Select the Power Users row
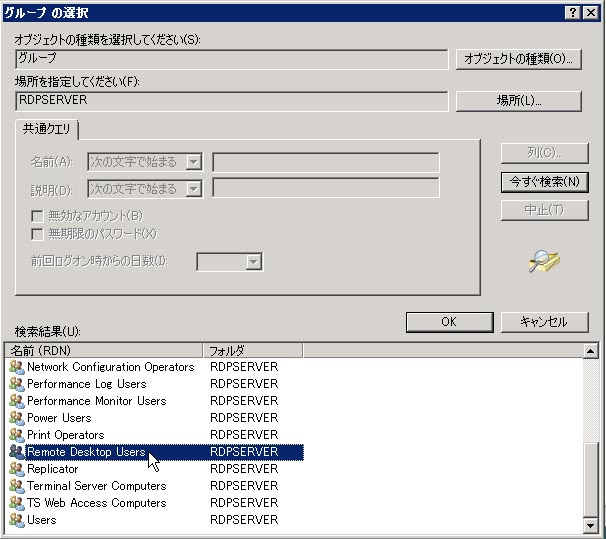This screenshot has width=606, height=539. [155, 418]
